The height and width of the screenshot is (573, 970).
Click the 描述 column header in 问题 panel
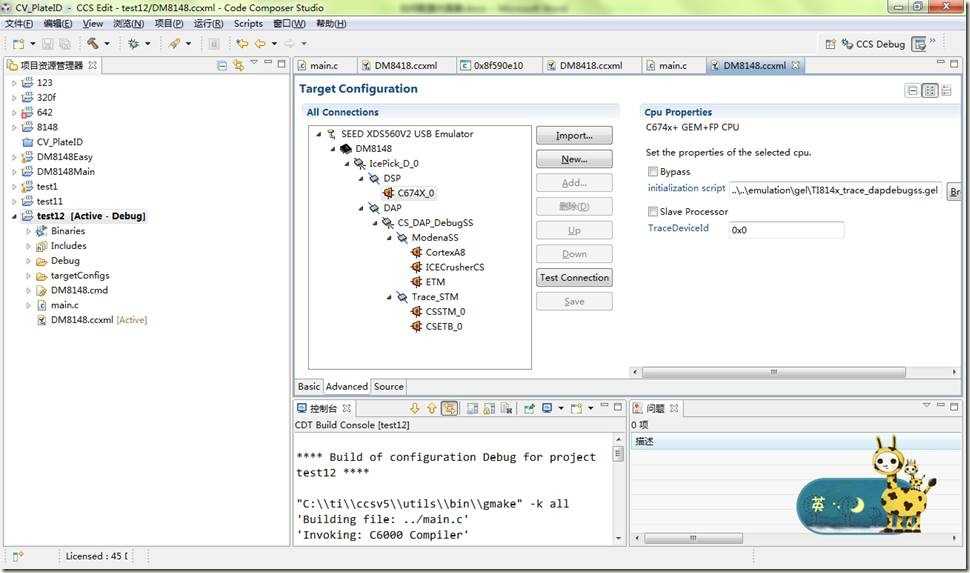[x=795, y=441]
